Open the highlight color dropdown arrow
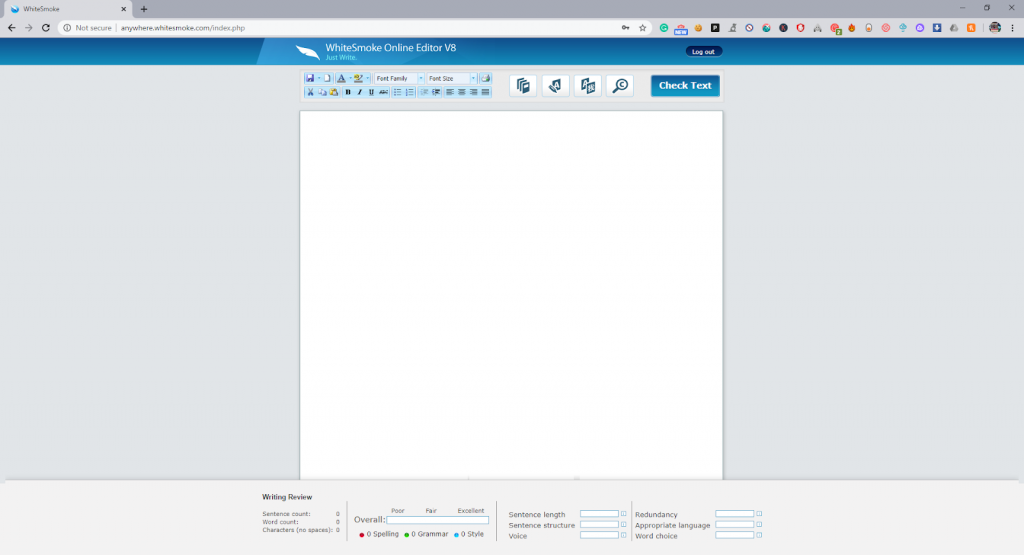The height and width of the screenshot is (555, 1024). [x=368, y=78]
